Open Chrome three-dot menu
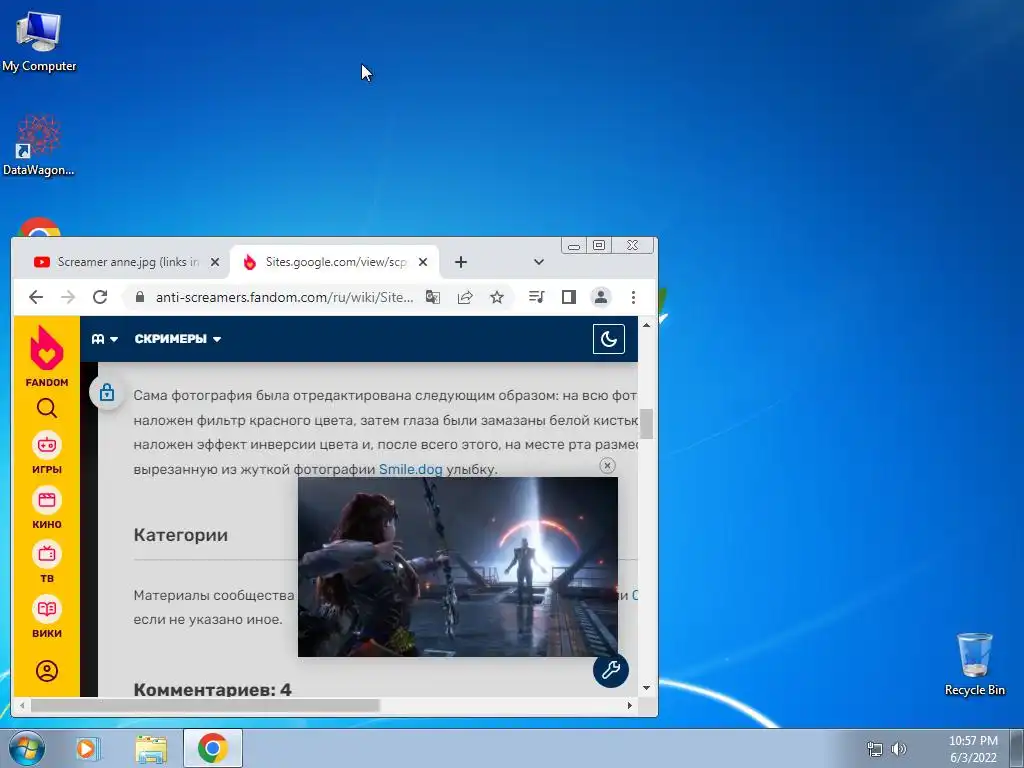The width and height of the screenshot is (1024, 768). (633, 297)
